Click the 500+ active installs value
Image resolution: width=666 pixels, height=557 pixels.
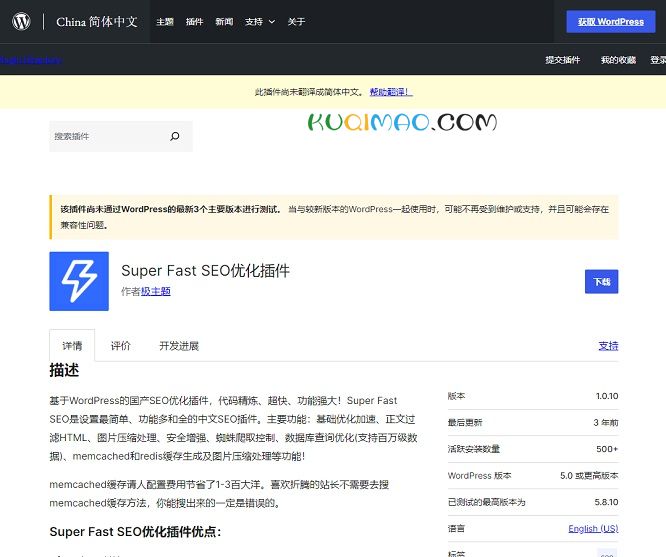(x=607, y=449)
